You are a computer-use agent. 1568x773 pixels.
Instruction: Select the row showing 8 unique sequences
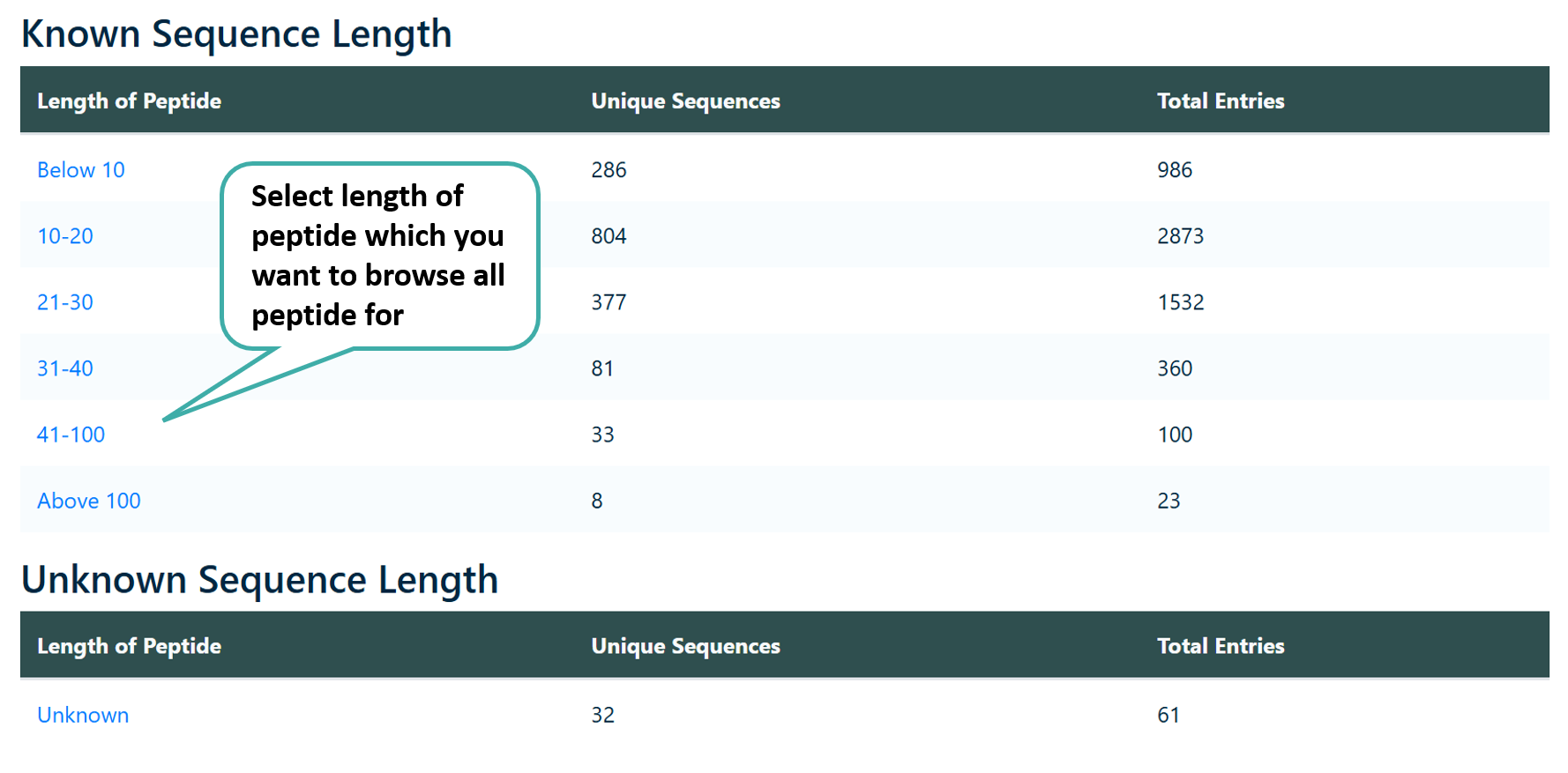[x=597, y=500]
